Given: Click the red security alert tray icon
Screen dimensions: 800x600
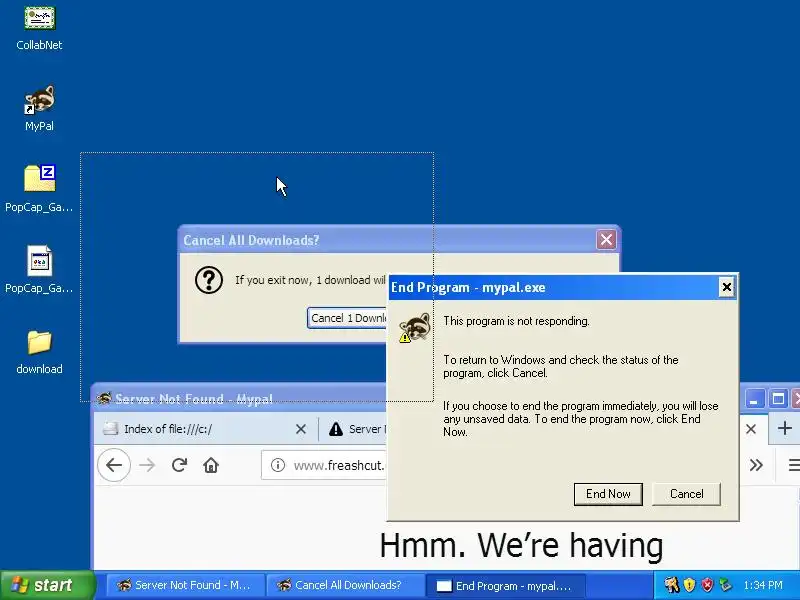Looking at the screenshot, I should click(707, 585).
